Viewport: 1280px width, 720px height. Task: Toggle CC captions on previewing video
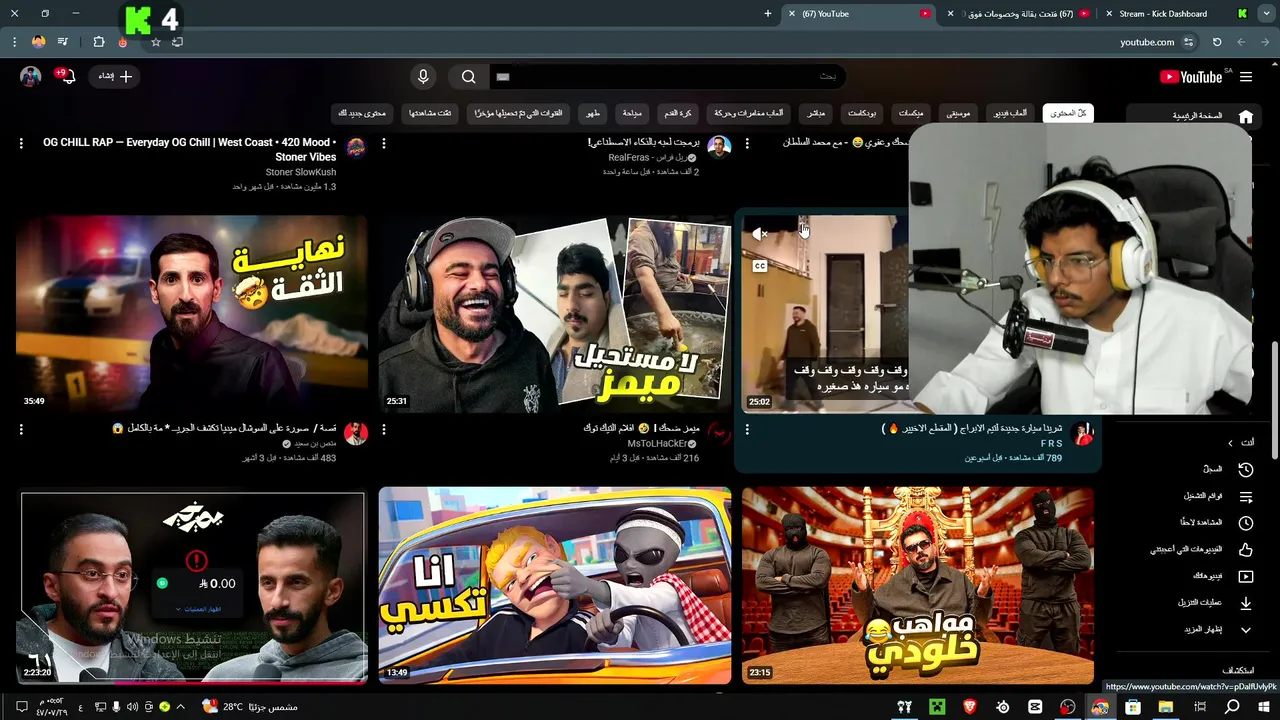pyautogui.click(x=759, y=266)
